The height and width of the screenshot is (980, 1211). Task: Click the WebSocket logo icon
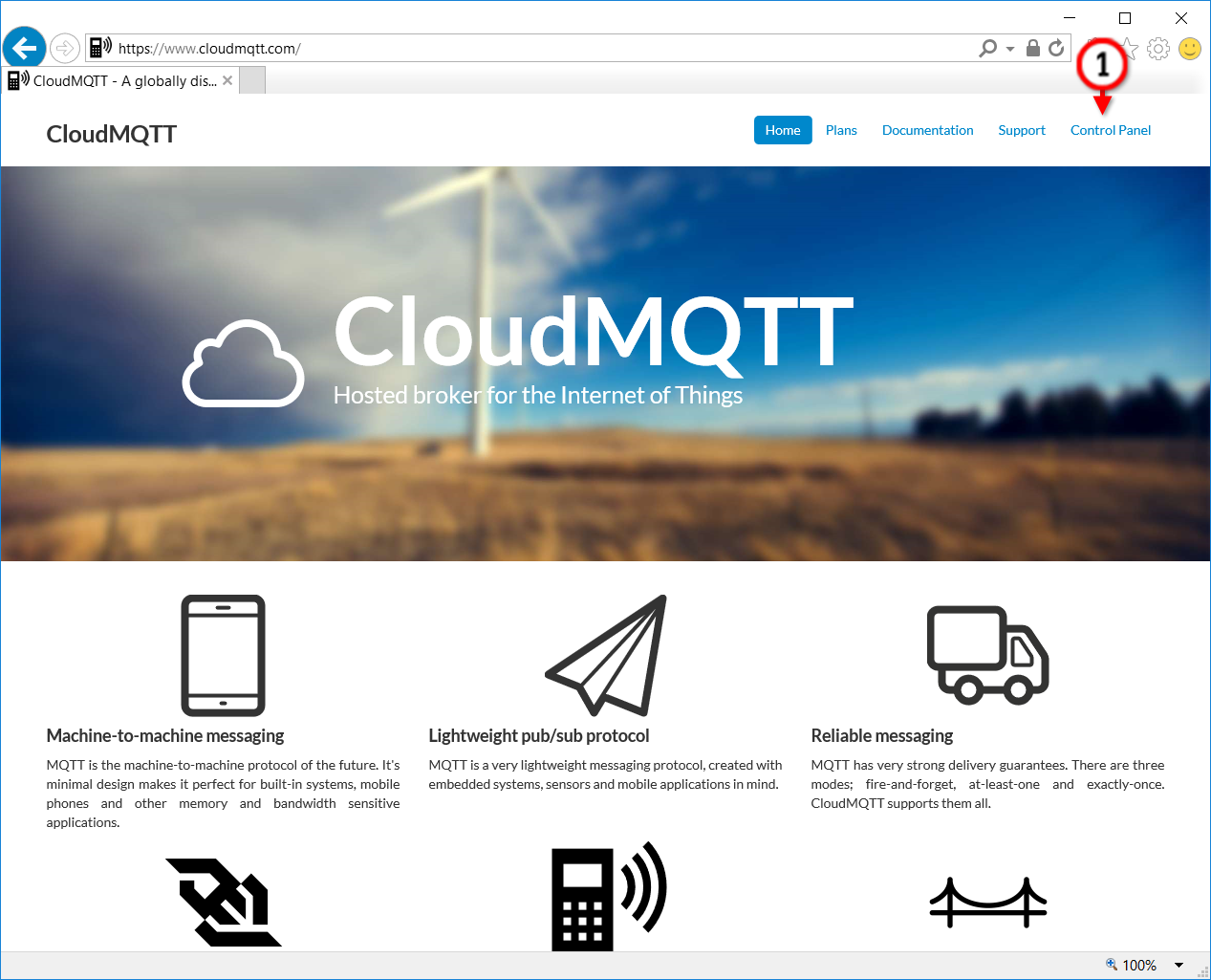point(224,903)
